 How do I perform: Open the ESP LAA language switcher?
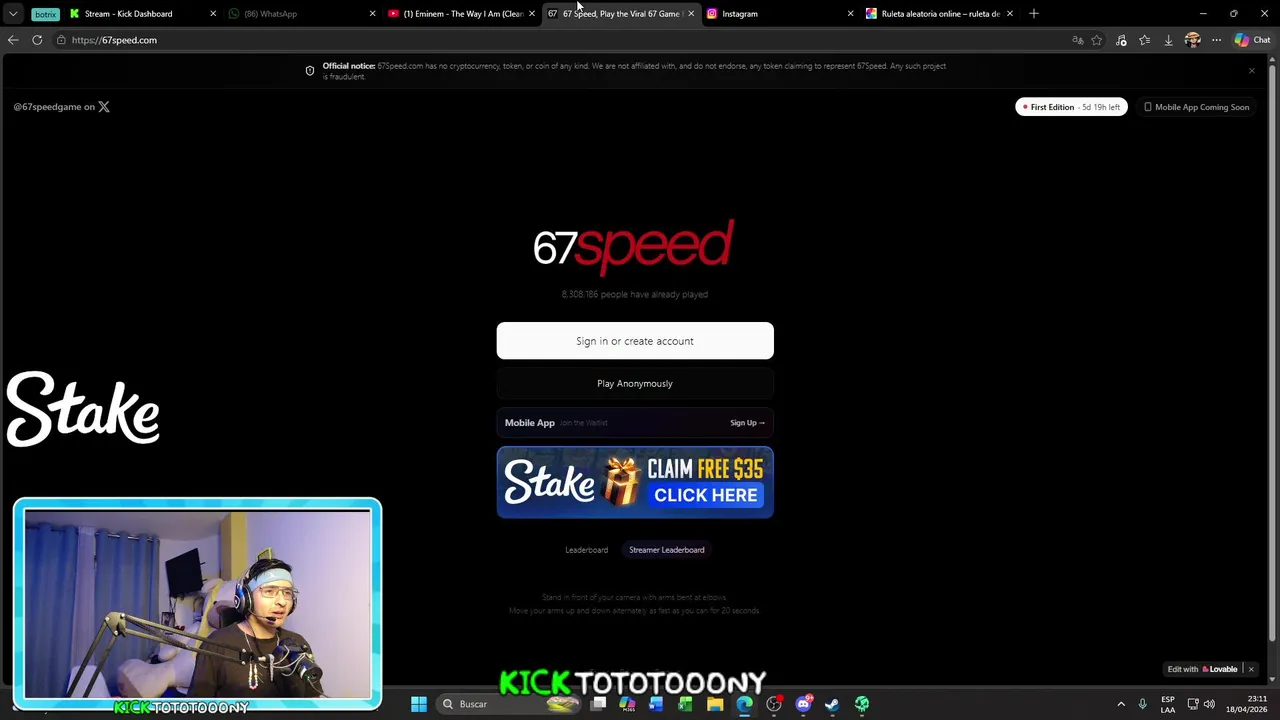coord(1167,704)
